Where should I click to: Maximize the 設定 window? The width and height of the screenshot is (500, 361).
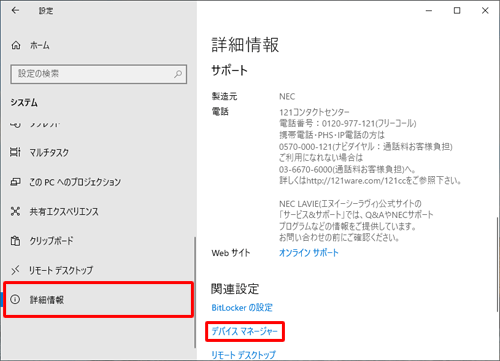pos(457,11)
